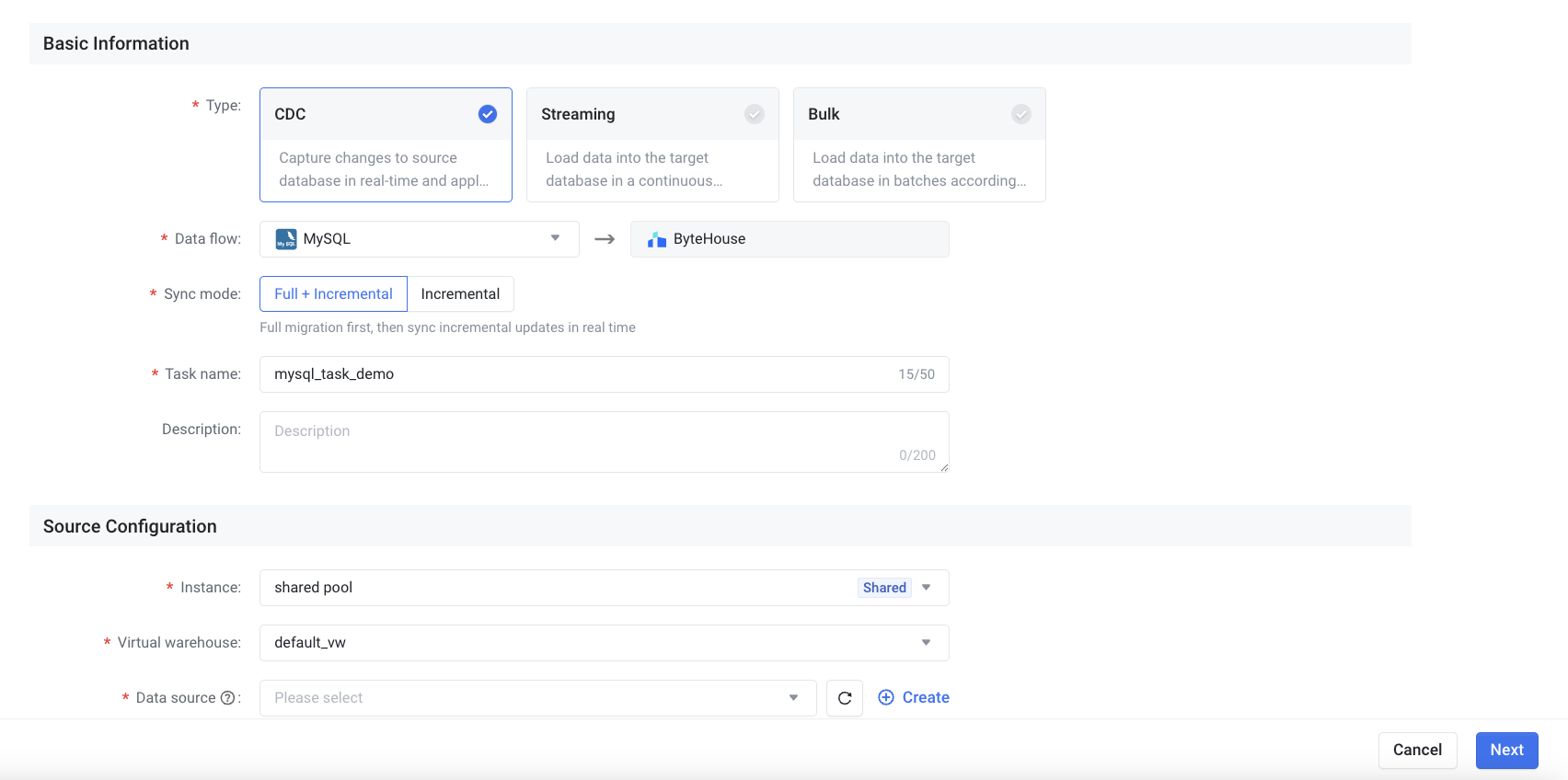This screenshot has height=780, width=1568.
Task: Click the Data source help question icon
Action: point(227,698)
